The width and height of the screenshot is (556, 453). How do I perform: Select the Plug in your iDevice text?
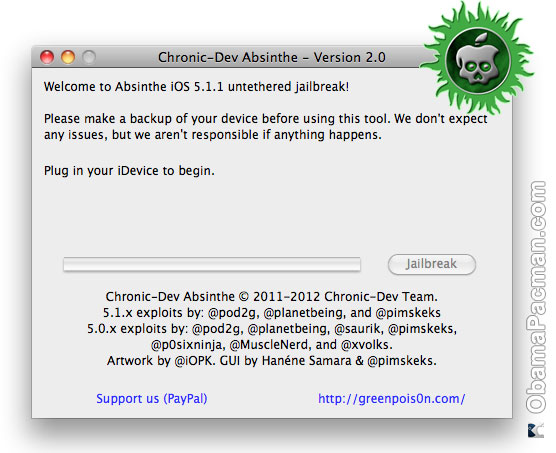129,171
